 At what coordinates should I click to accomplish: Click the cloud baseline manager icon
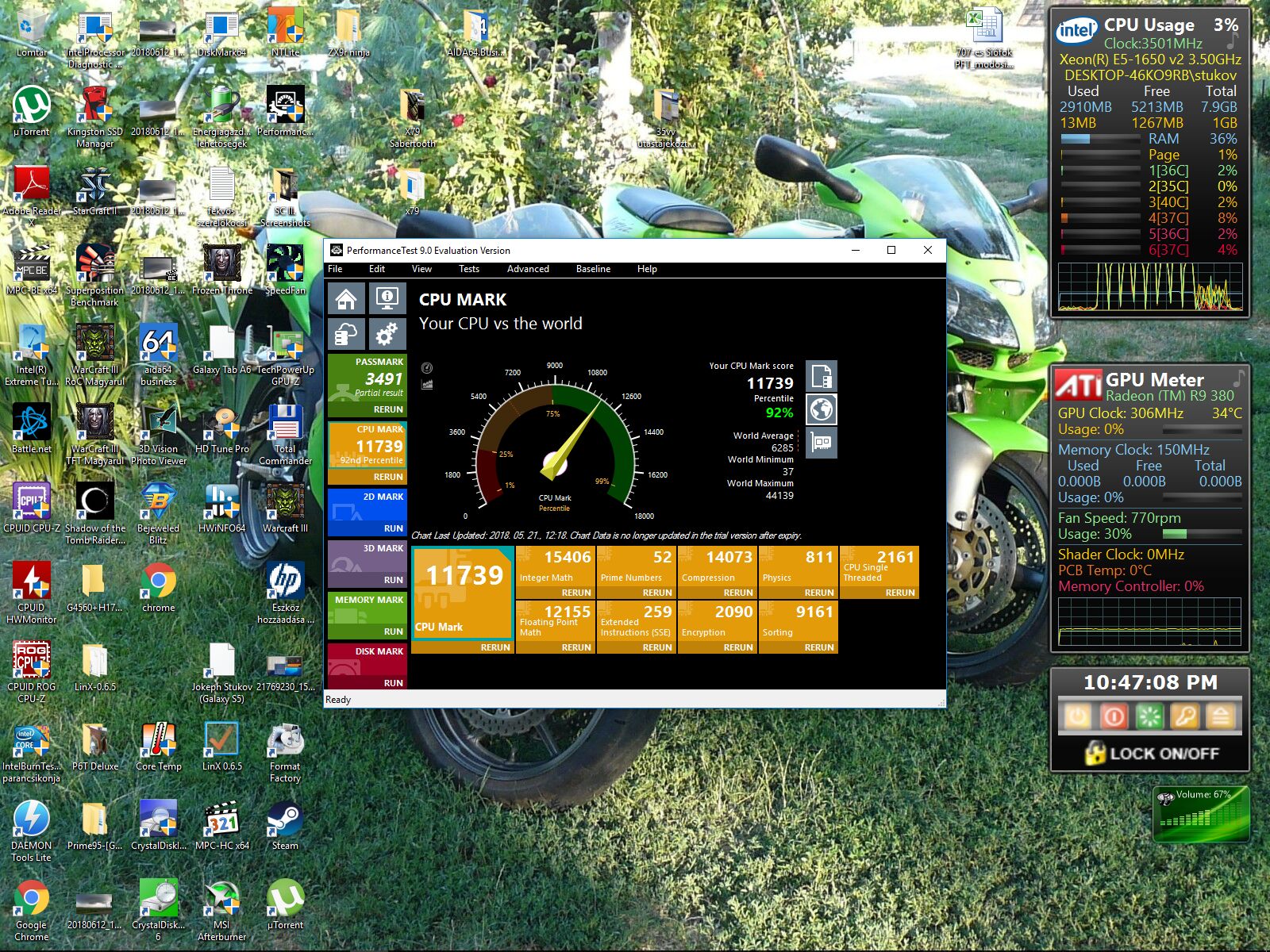pos(346,335)
